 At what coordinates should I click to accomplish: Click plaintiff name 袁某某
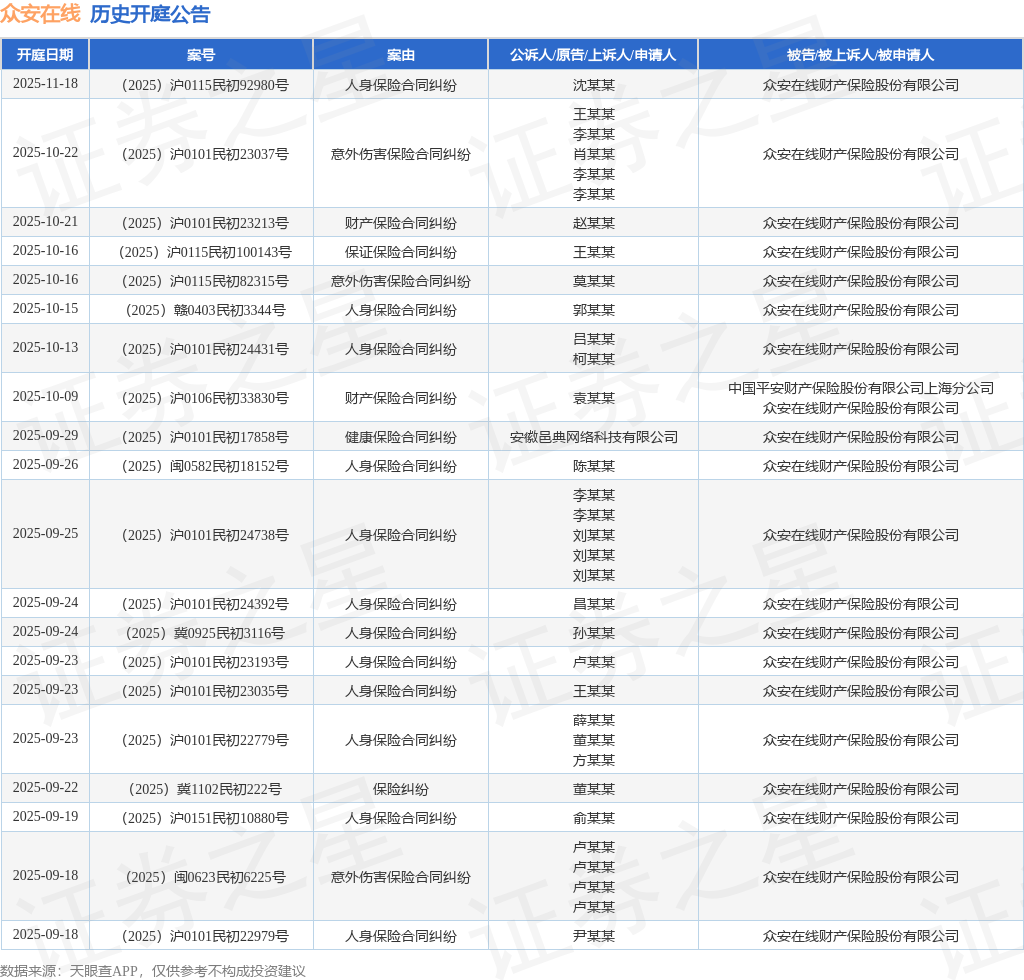(594, 398)
